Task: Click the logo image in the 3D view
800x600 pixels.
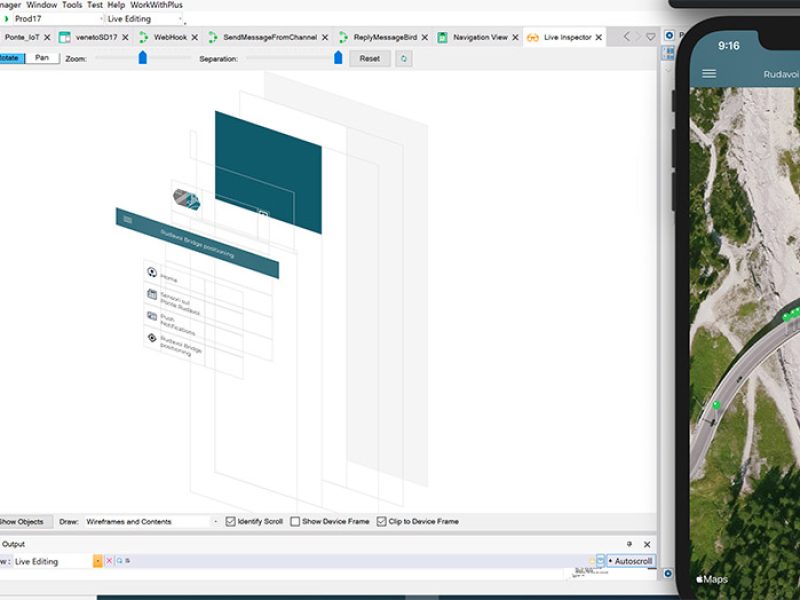Action: tap(187, 199)
